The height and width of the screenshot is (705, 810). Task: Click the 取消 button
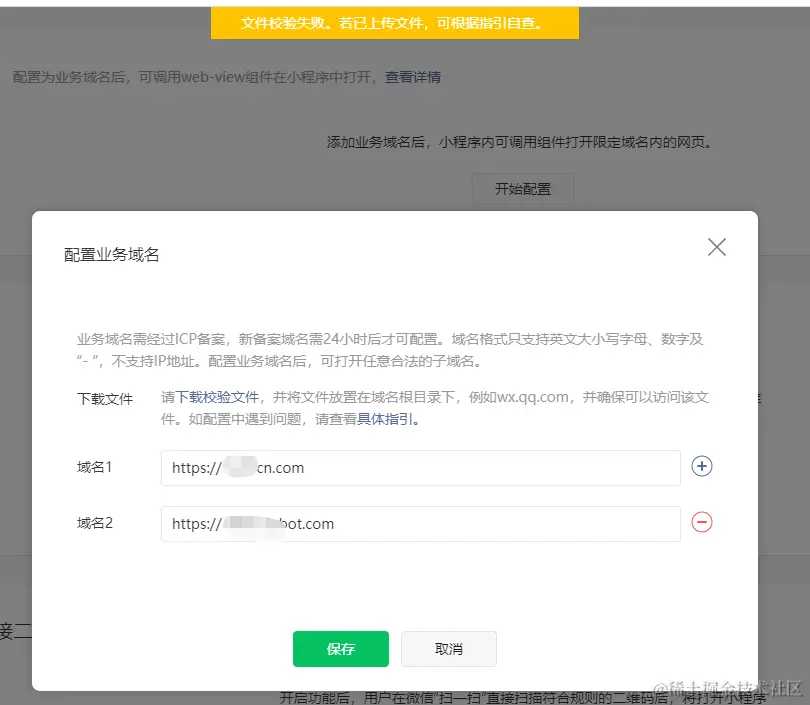tap(448, 649)
